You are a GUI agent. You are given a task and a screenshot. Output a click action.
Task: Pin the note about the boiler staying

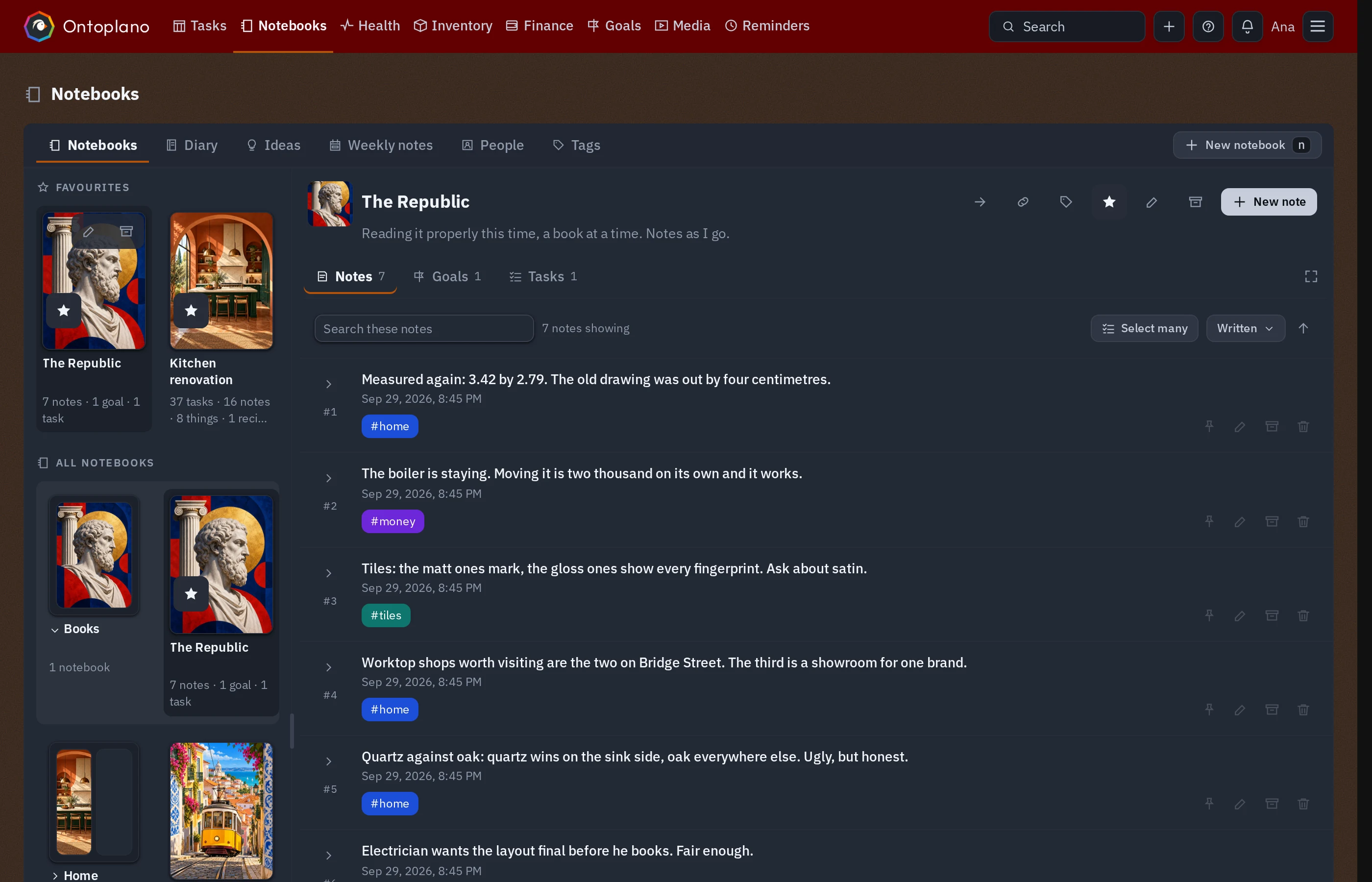pos(1208,521)
